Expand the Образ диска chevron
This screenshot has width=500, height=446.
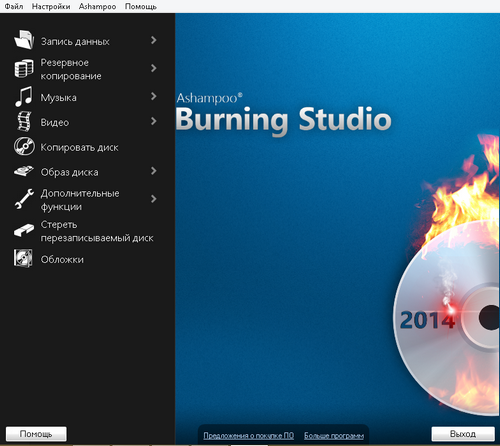153,171
